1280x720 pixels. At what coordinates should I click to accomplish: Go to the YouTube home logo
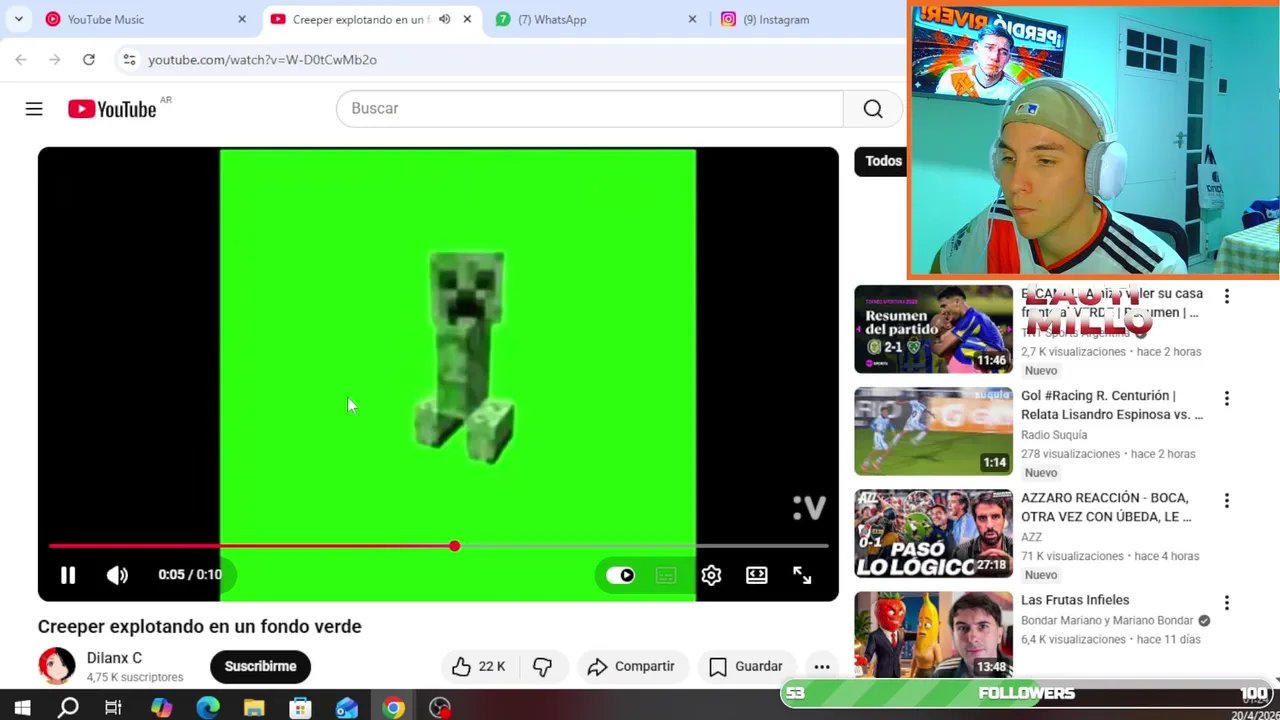tap(112, 109)
